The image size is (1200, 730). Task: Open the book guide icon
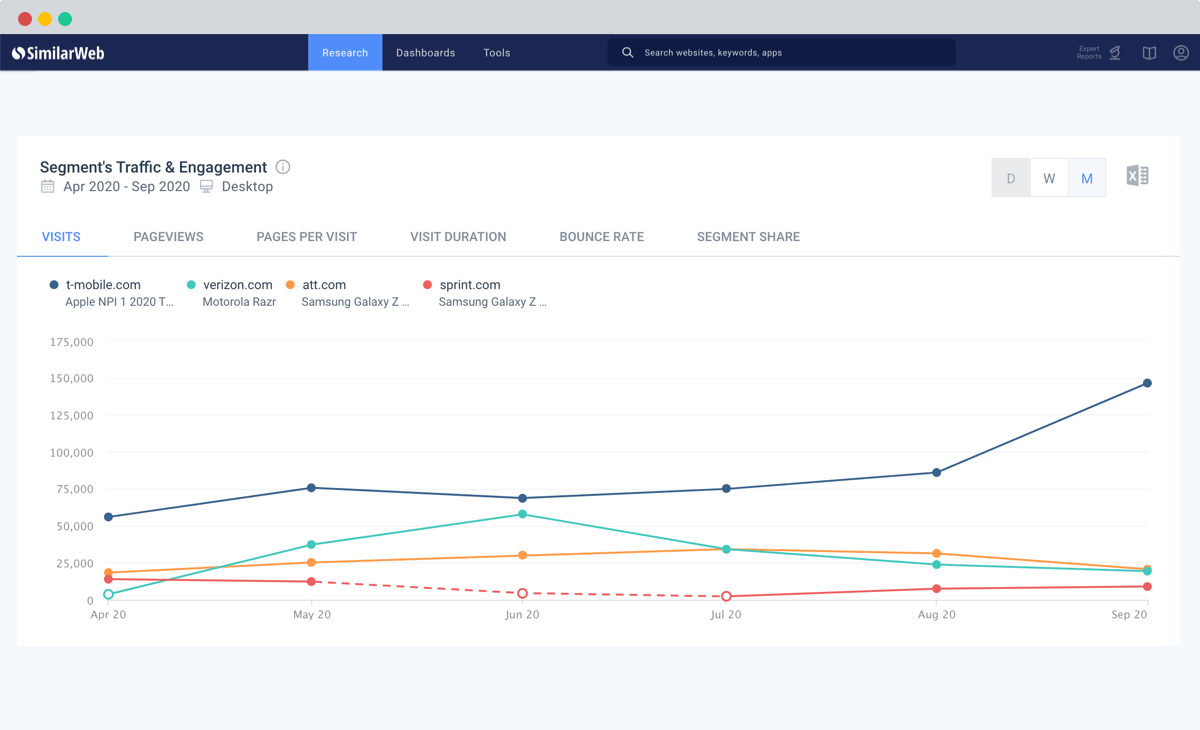pos(1149,53)
